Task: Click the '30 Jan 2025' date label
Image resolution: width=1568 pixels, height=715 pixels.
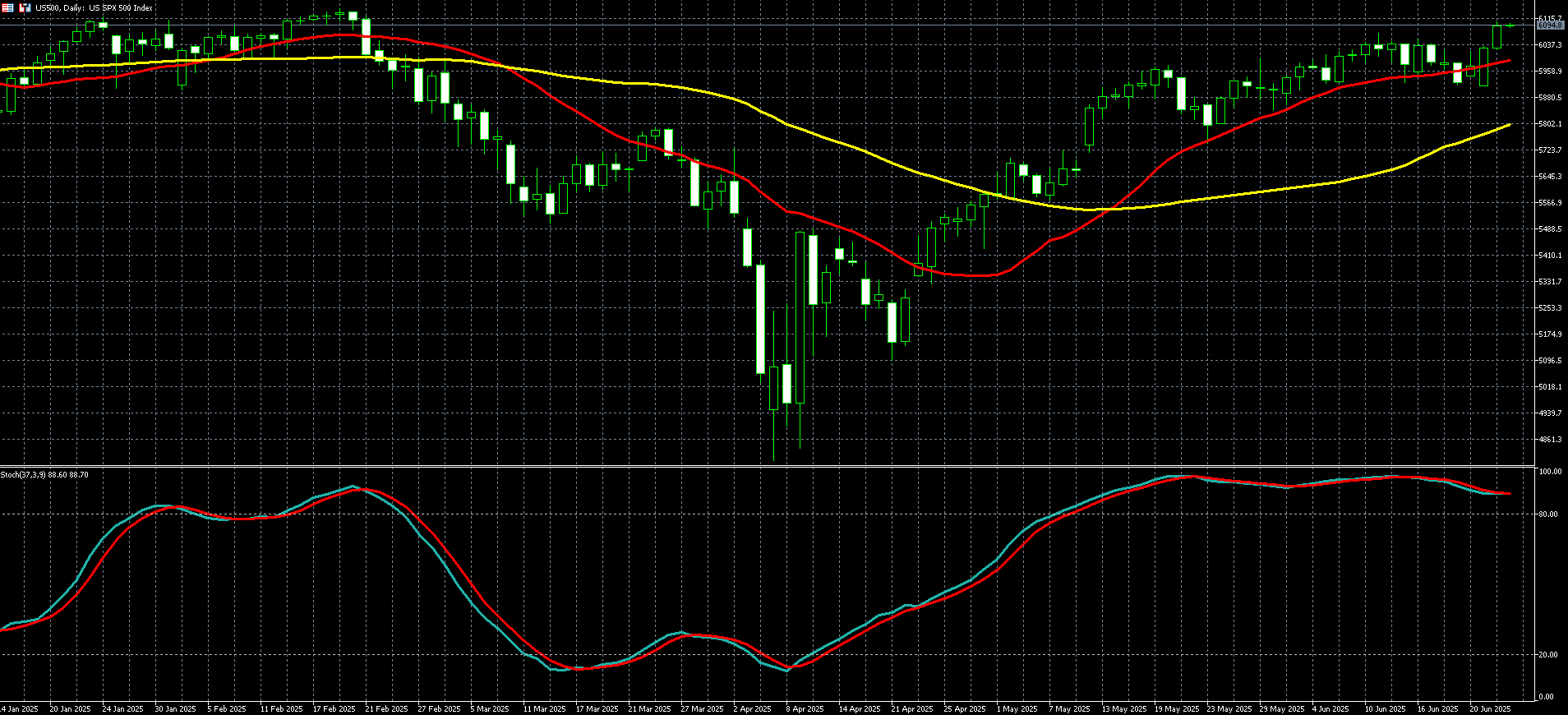Action: 175,708
